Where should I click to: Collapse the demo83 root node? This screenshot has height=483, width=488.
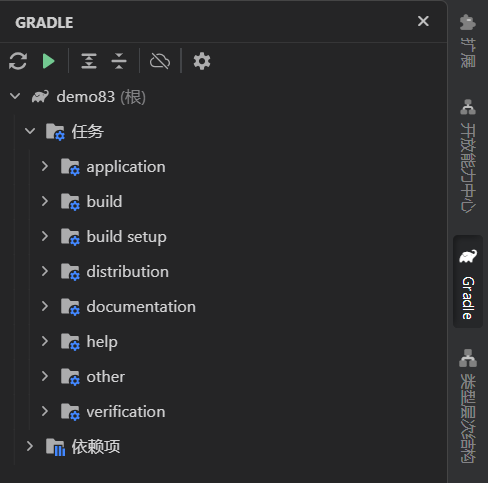15,96
